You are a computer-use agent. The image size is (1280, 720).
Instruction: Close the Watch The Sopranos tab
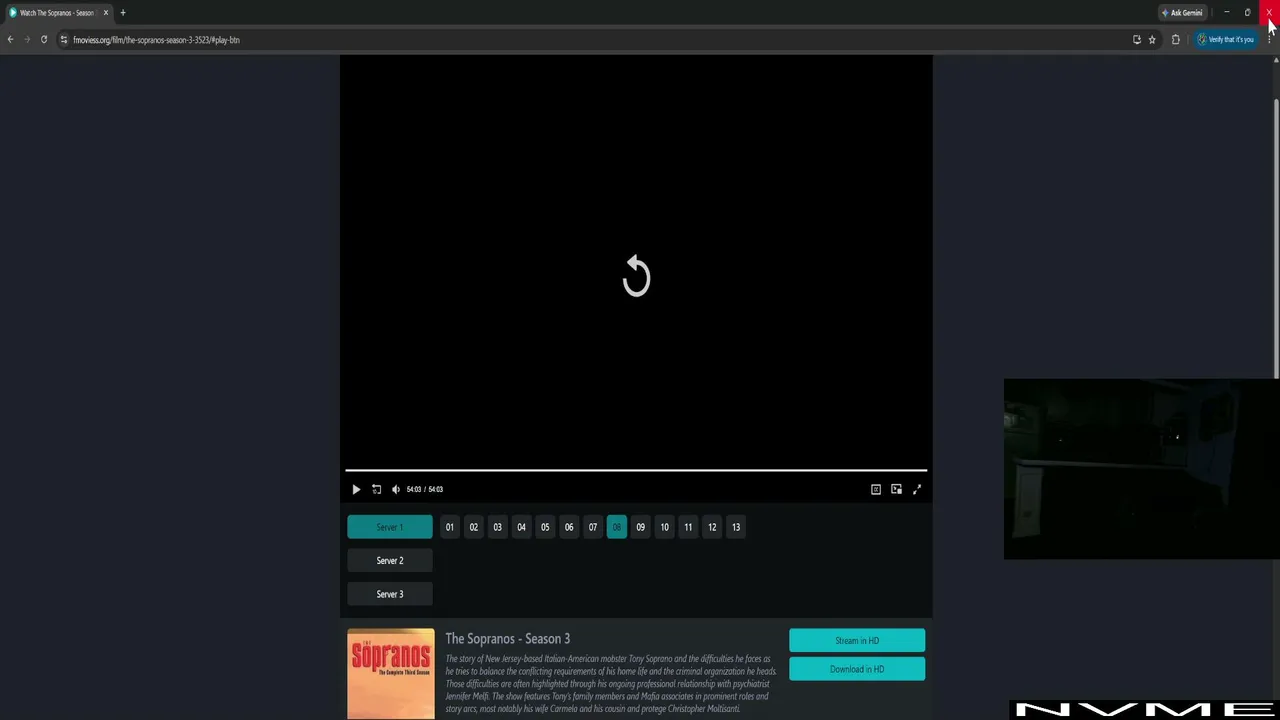point(105,13)
